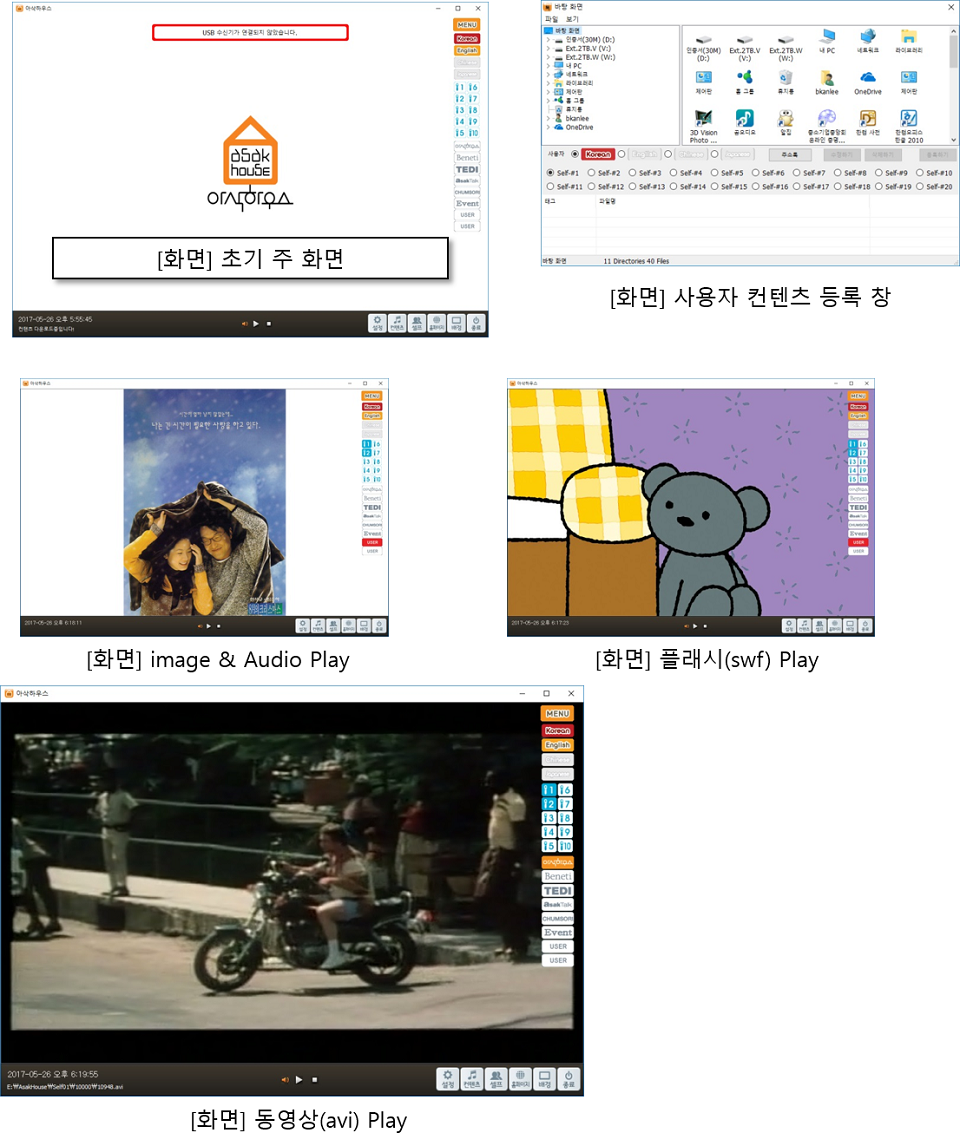Select mic channel 10 in the video window
The width and height of the screenshot is (960, 1146).
(565, 846)
